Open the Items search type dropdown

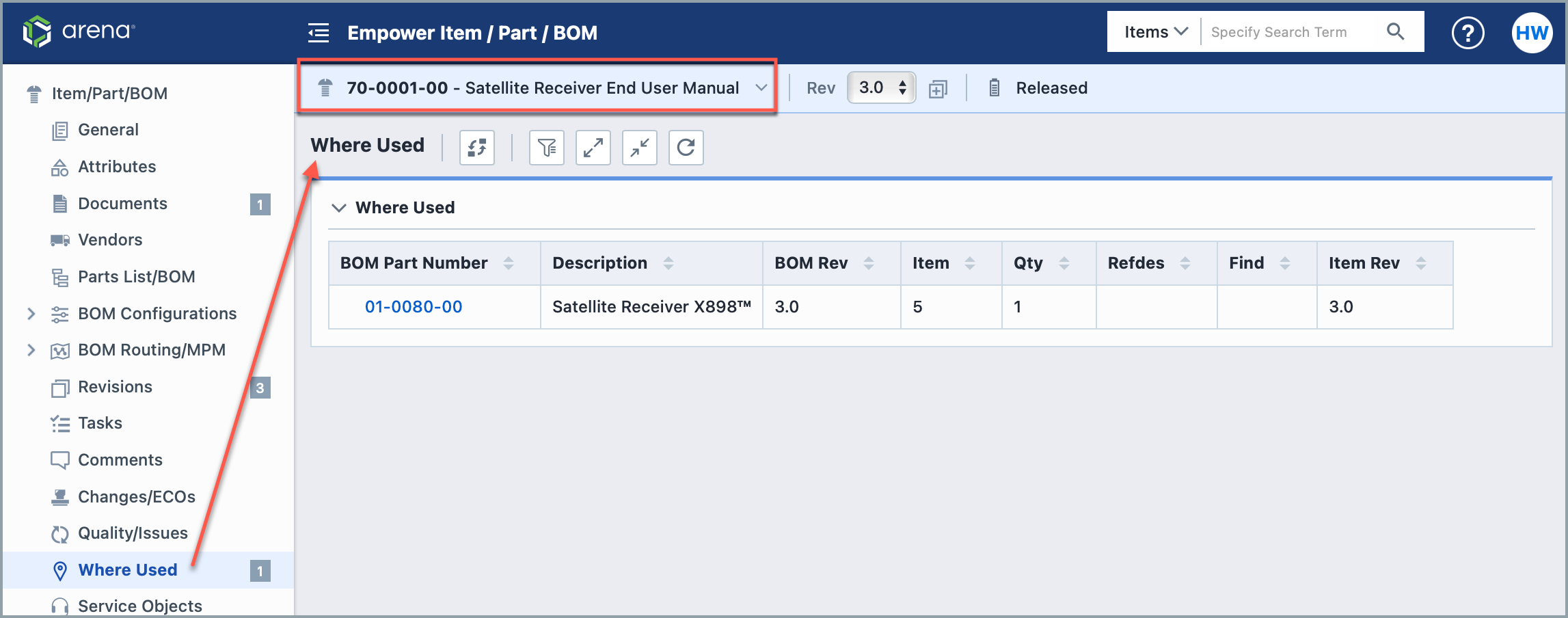[1155, 32]
